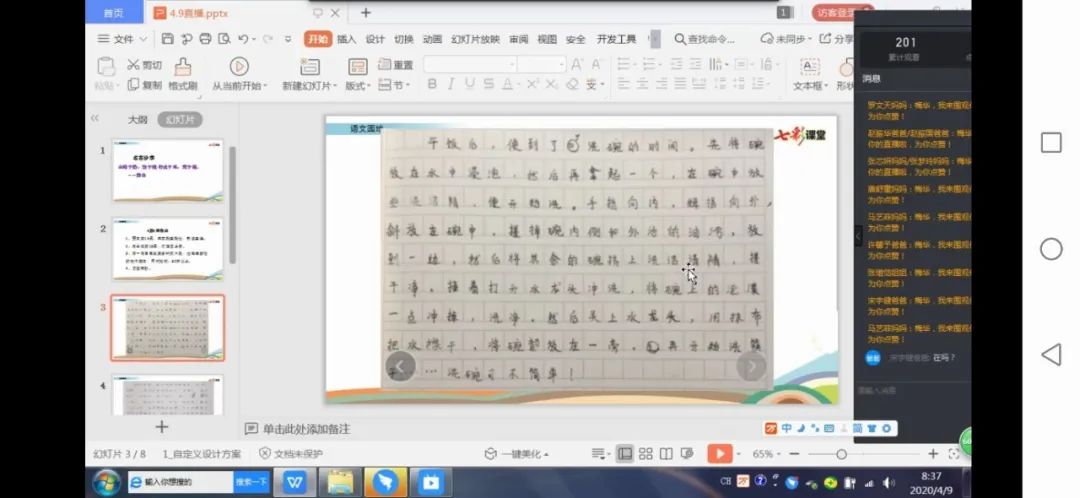Screen dimensions: 1080x498
Task: Switch to 幻灯片 slides panel view
Action: [x=180, y=119]
